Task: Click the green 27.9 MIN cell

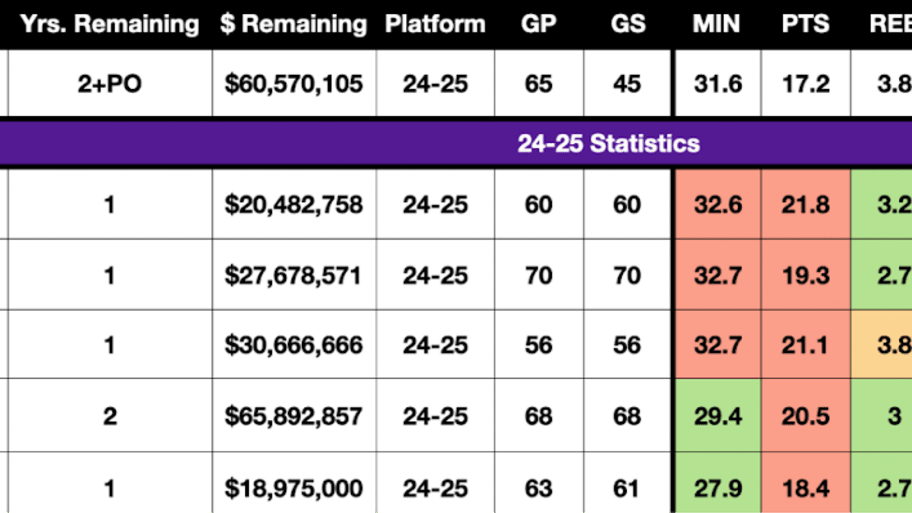Action: pos(717,487)
